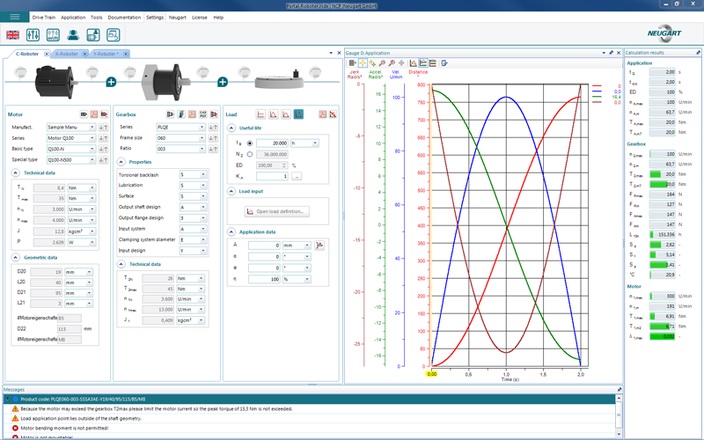Click the highlighted load type icon in Load header

click(x=299, y=115)
